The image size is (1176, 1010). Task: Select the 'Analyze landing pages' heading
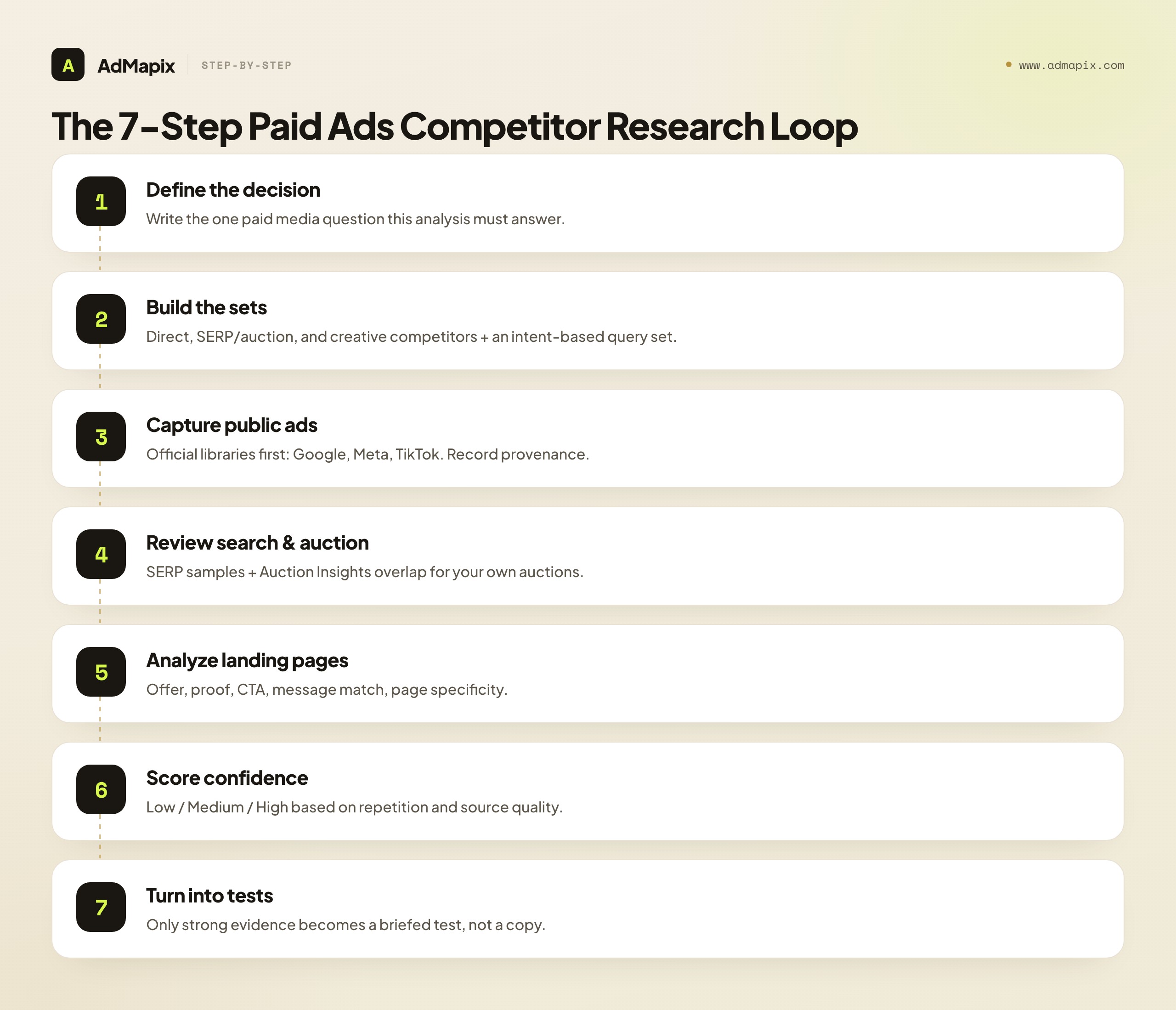[x=247, y=660]
